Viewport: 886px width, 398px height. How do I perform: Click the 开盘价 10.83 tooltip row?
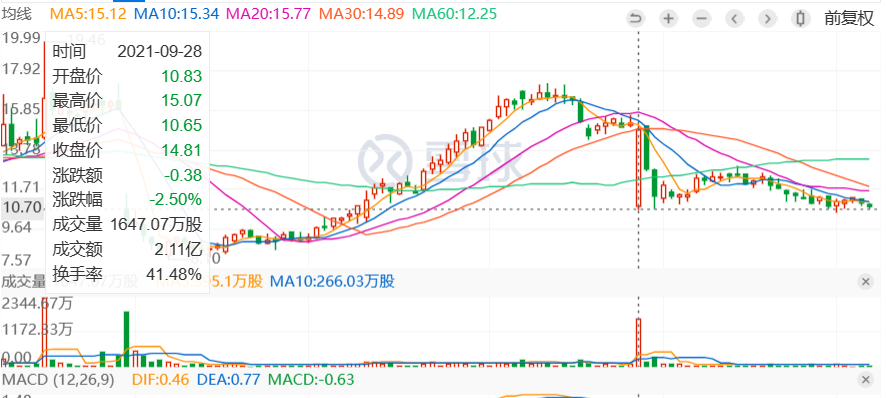127,76
